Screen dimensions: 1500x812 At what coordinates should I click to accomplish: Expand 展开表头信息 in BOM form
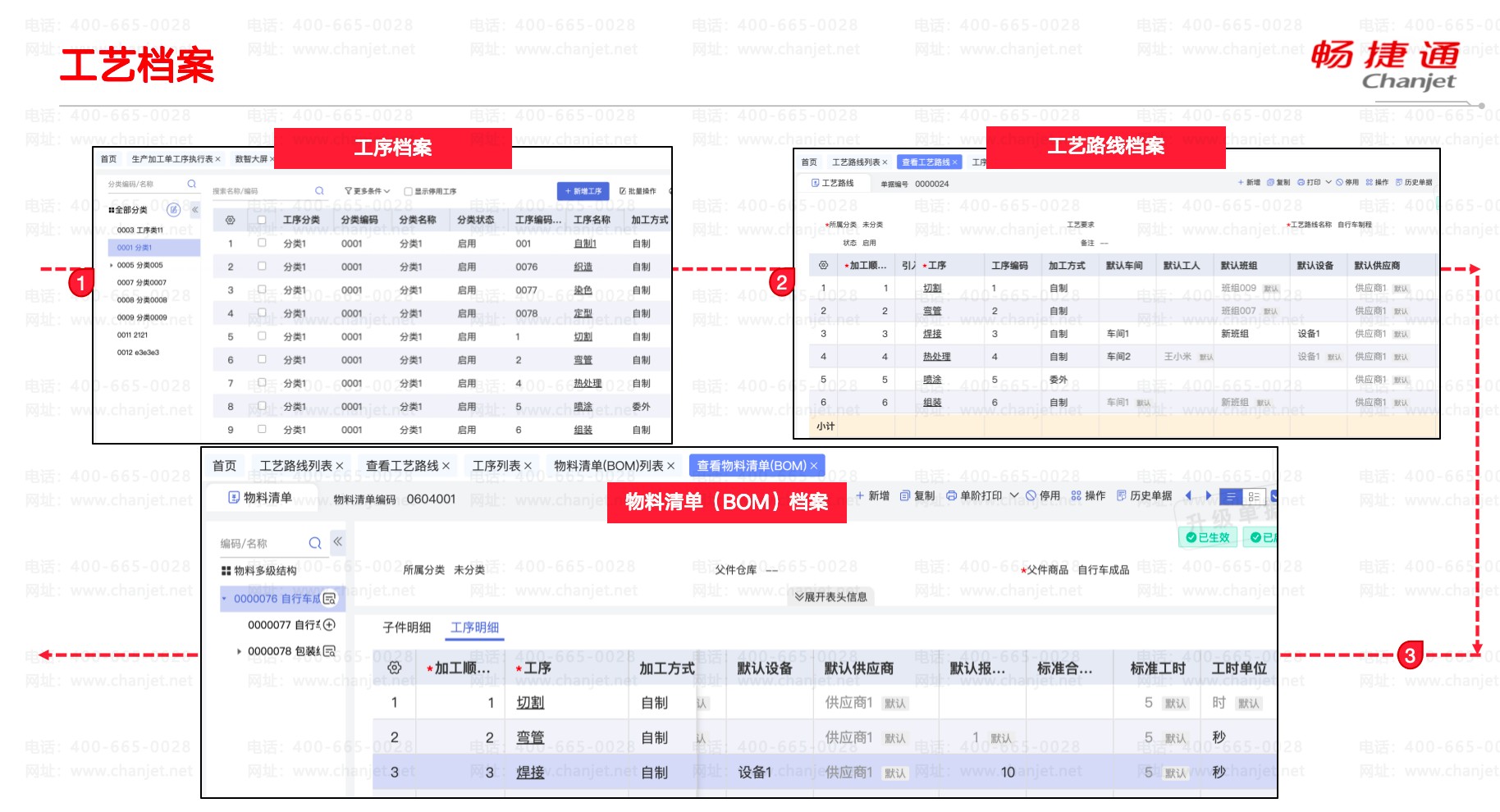[831, 596]
